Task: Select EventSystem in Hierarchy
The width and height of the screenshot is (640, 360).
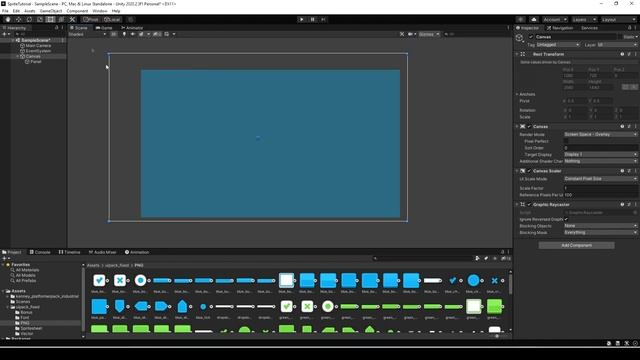Action: coord(38,51)
